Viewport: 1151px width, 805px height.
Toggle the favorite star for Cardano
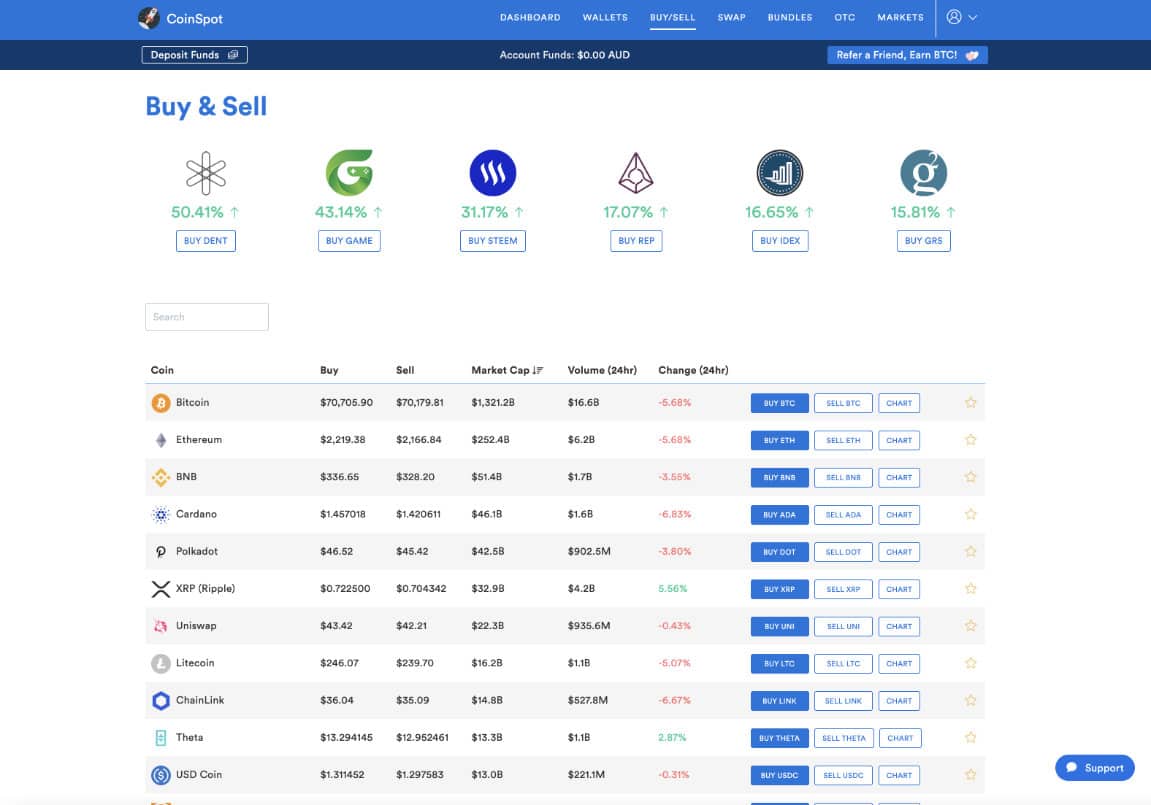coord(970,514)
